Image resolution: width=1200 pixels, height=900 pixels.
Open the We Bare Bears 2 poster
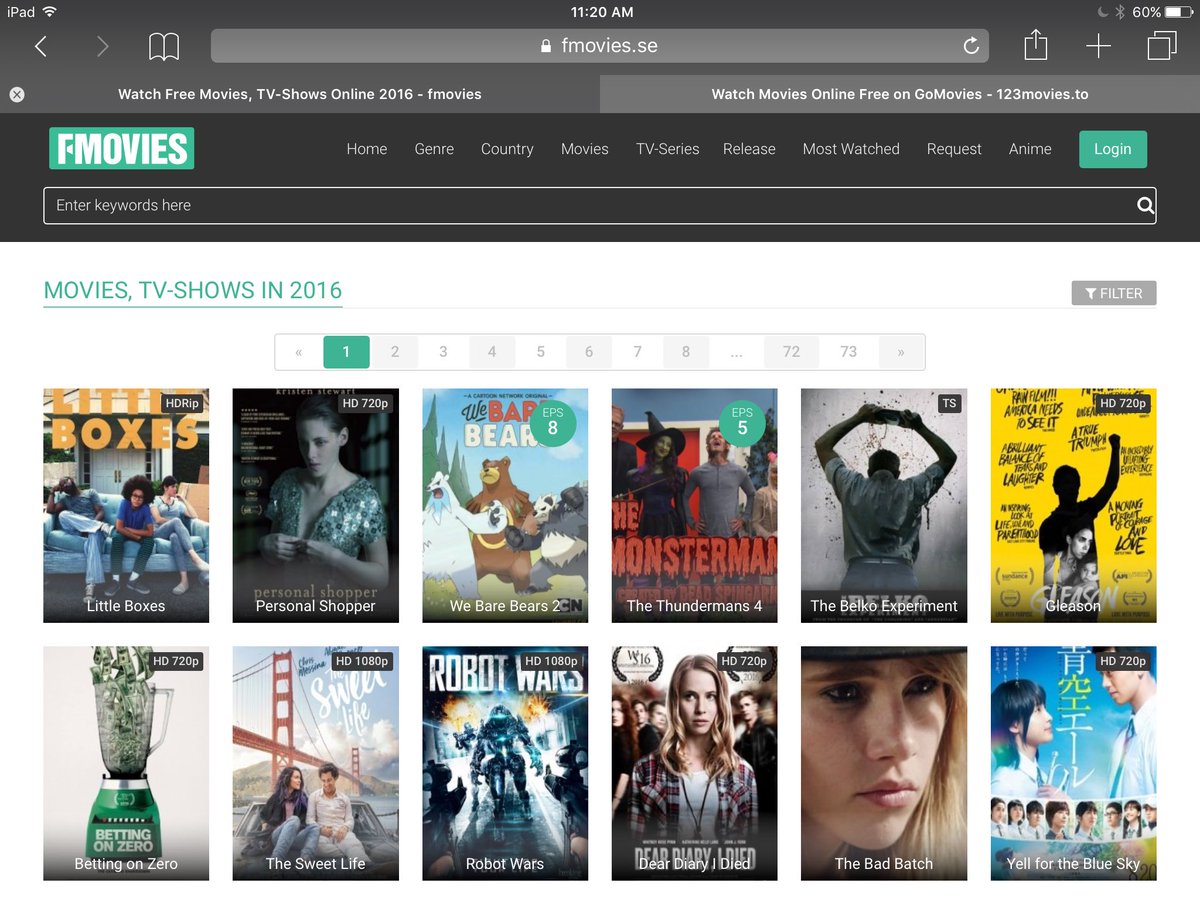tap(505, 505)
